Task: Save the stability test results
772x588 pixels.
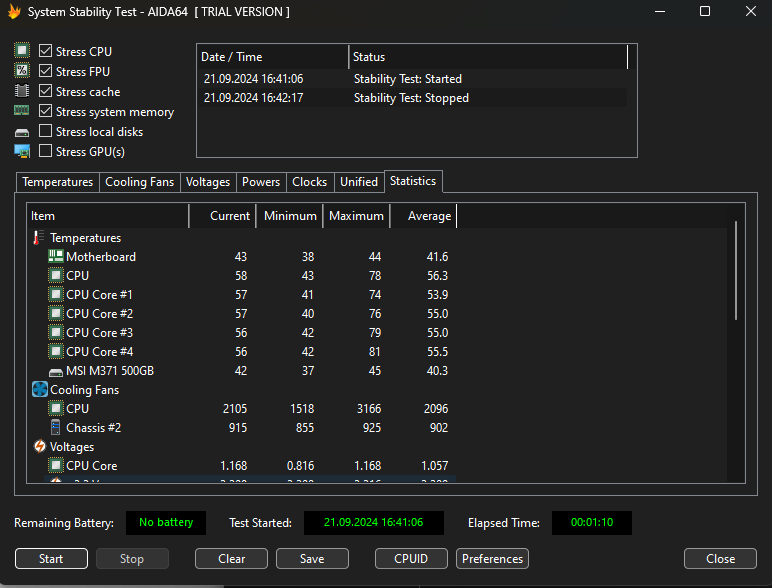Action: point(312,558)
